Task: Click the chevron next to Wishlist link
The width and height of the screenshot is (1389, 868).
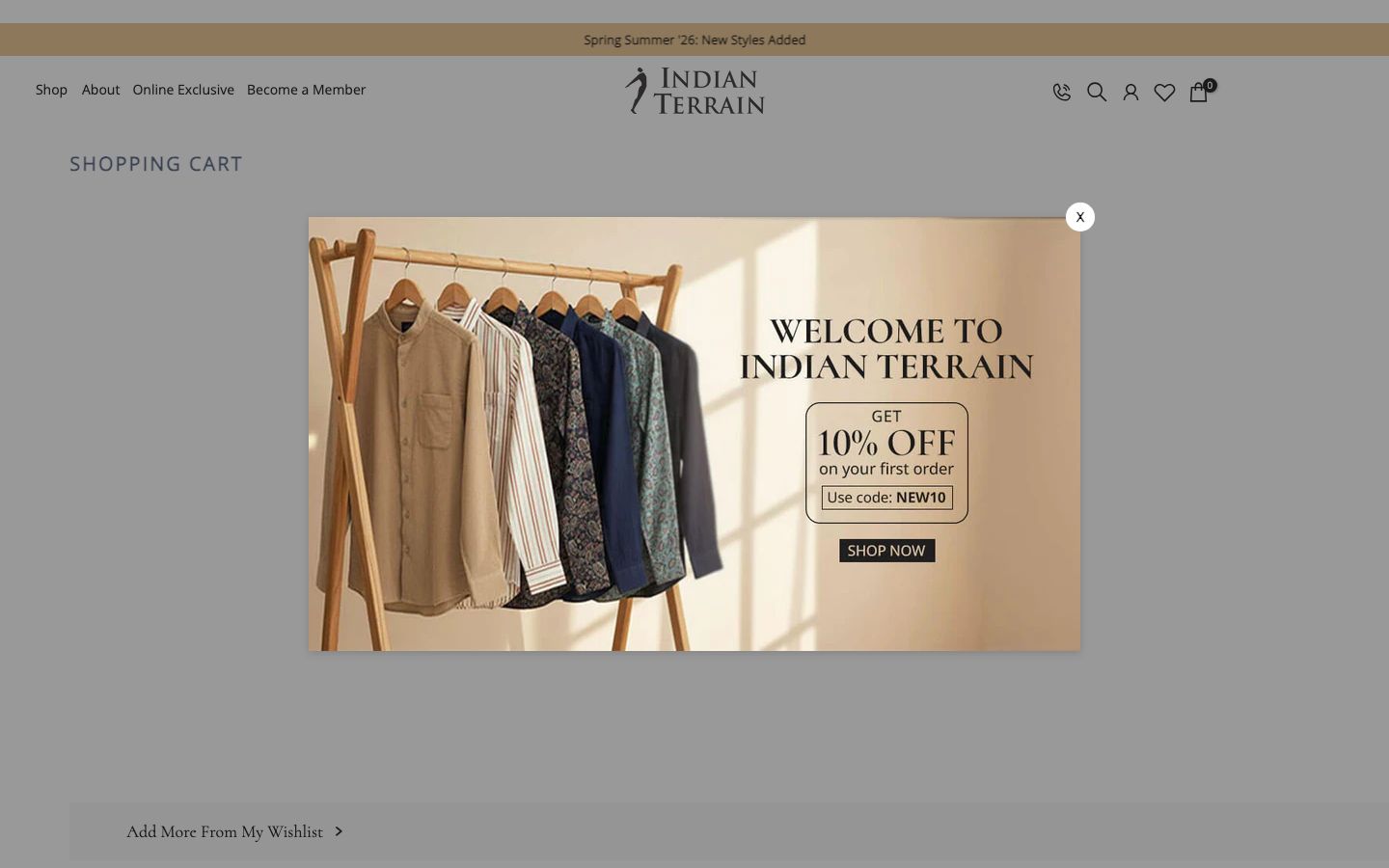Action: coord(339,831)
